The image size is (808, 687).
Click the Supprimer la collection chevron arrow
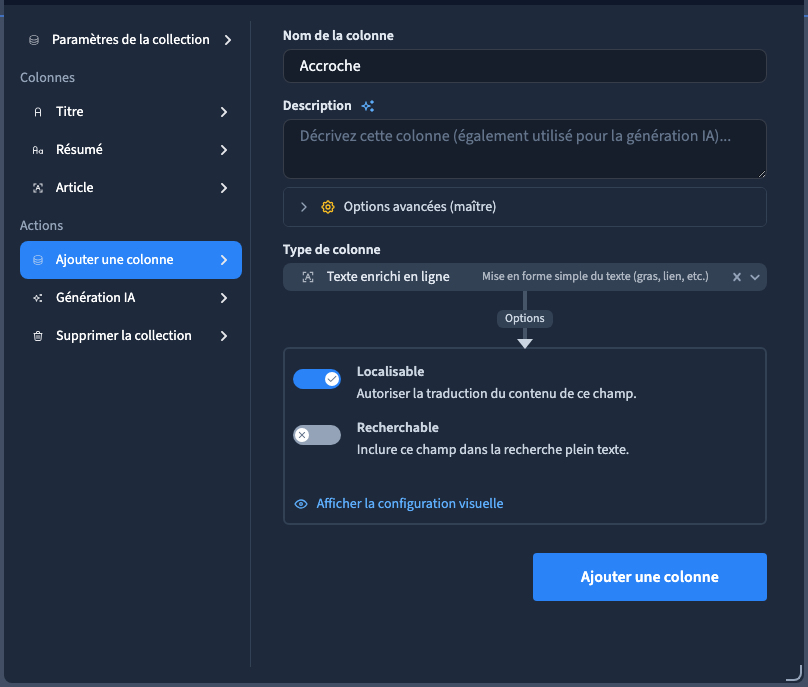pyautogui.click(x=224, y=336)
